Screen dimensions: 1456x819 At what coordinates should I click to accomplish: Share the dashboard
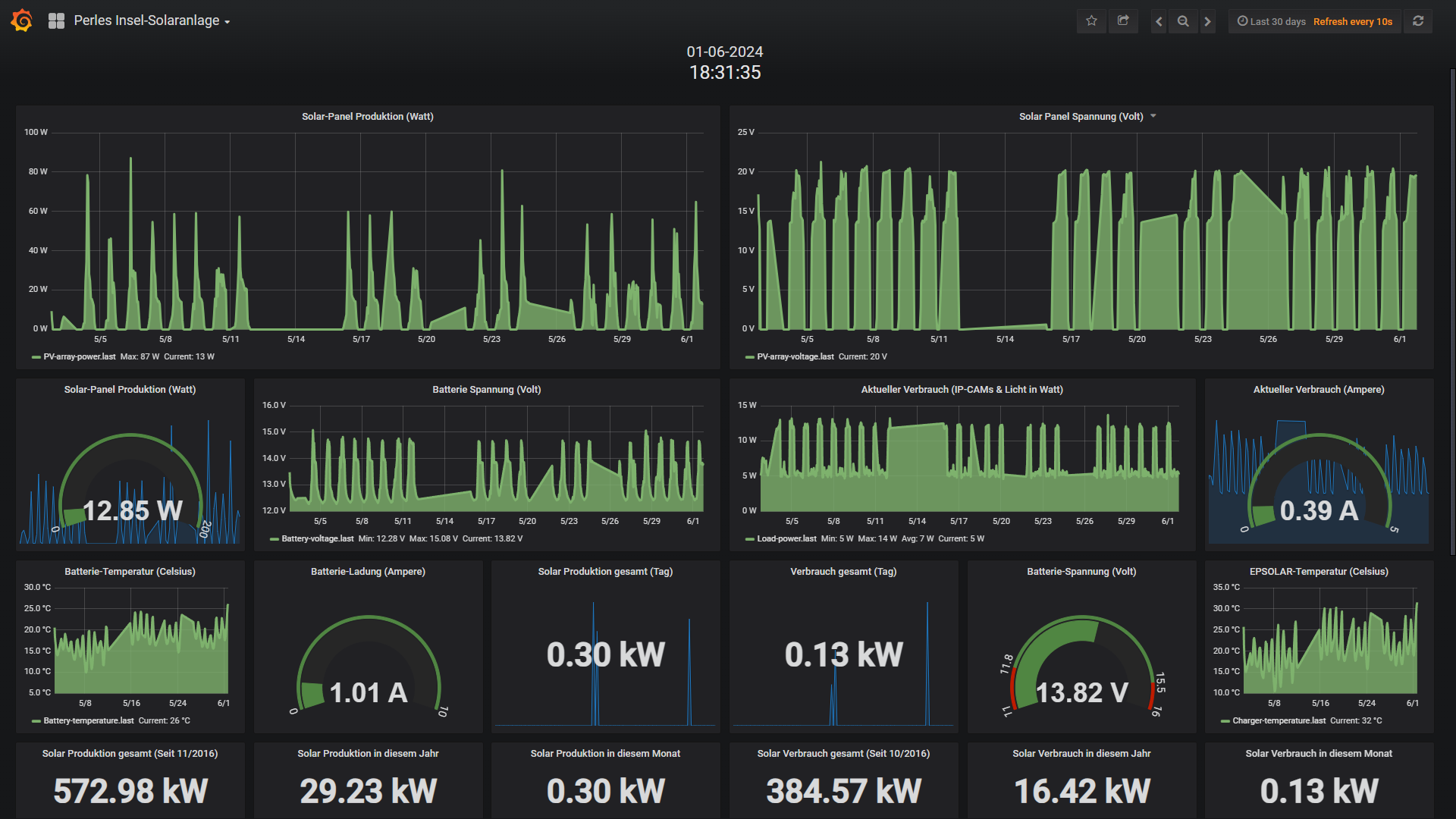[x=1123, y=21]
